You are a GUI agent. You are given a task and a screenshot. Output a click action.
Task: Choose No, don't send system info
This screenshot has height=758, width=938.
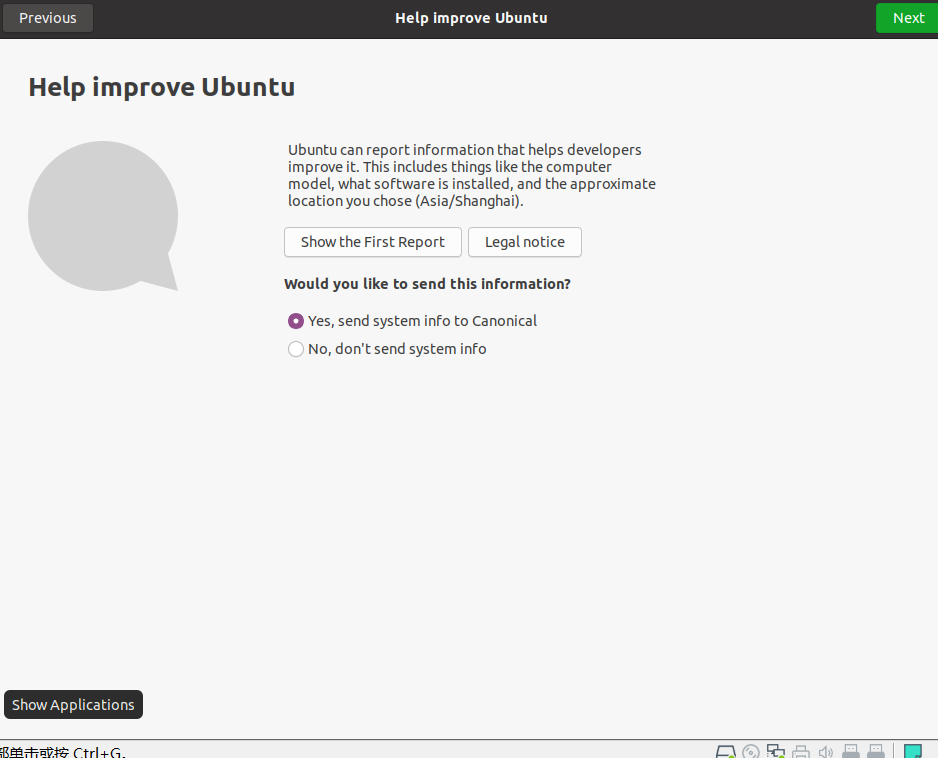pos(388,349)
